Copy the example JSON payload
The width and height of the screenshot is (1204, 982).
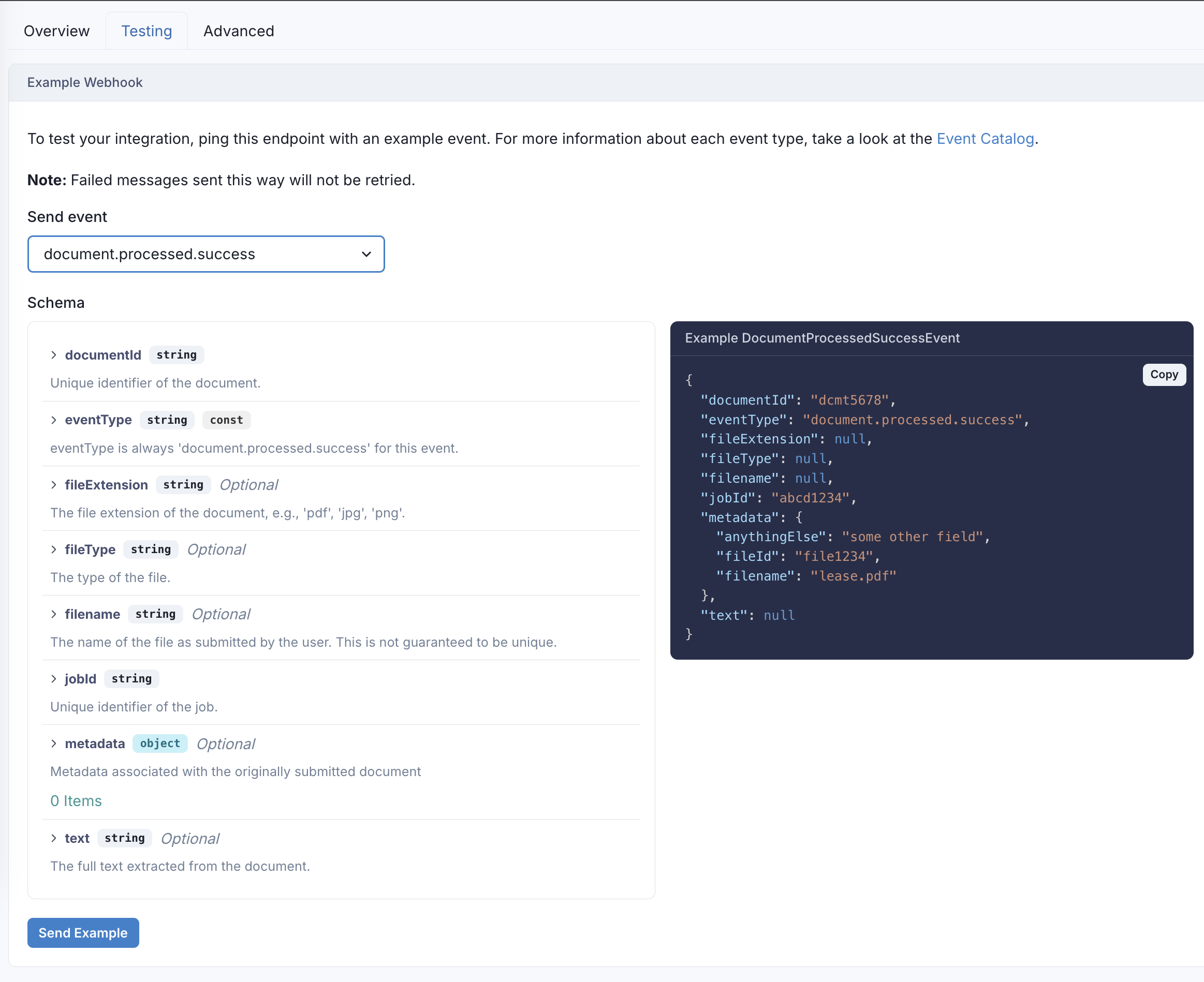tap(1163, 375)
